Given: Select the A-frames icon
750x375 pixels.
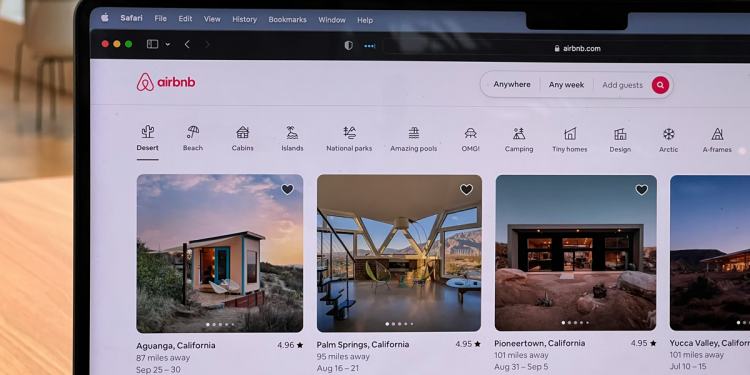Looking at the screenshot, I should (717, 134).
